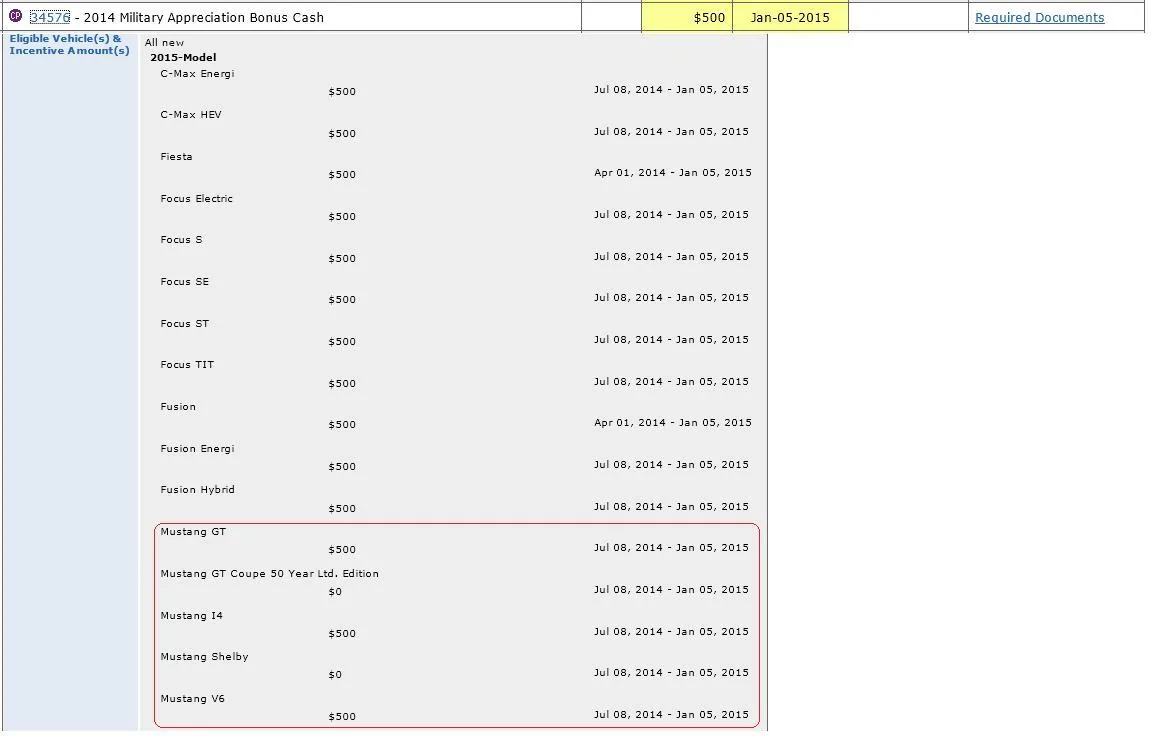Click the purple CP icon beside program 34576
Viewport: 1151px width, 736px height.
pos(15,16)
